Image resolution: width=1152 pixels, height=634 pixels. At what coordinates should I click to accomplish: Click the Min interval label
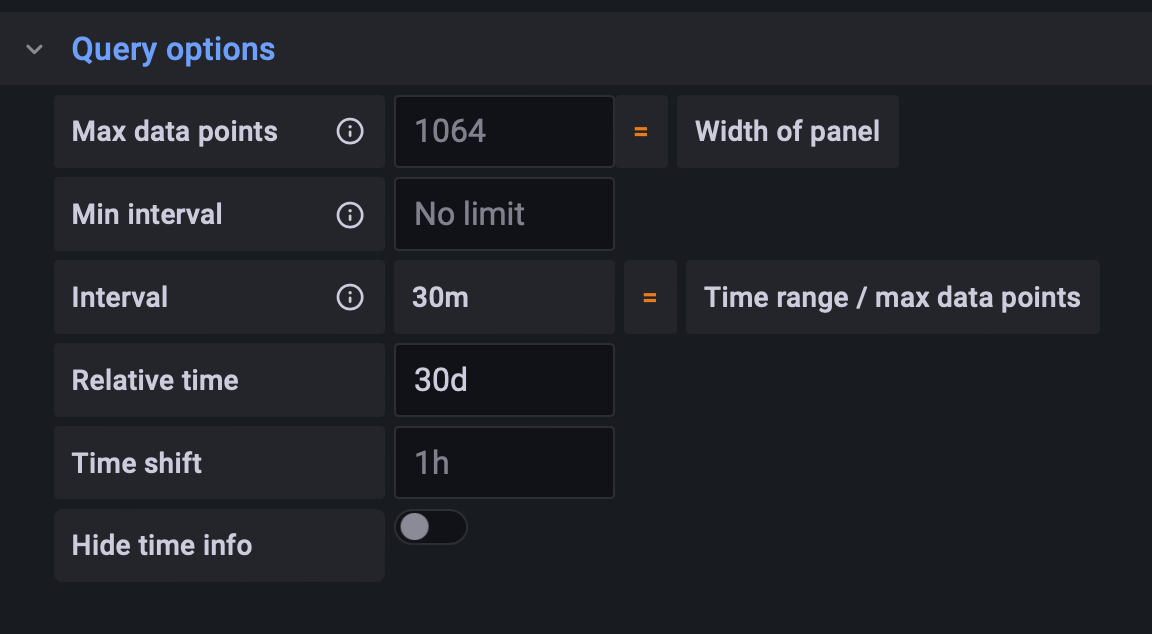point(147,214)
